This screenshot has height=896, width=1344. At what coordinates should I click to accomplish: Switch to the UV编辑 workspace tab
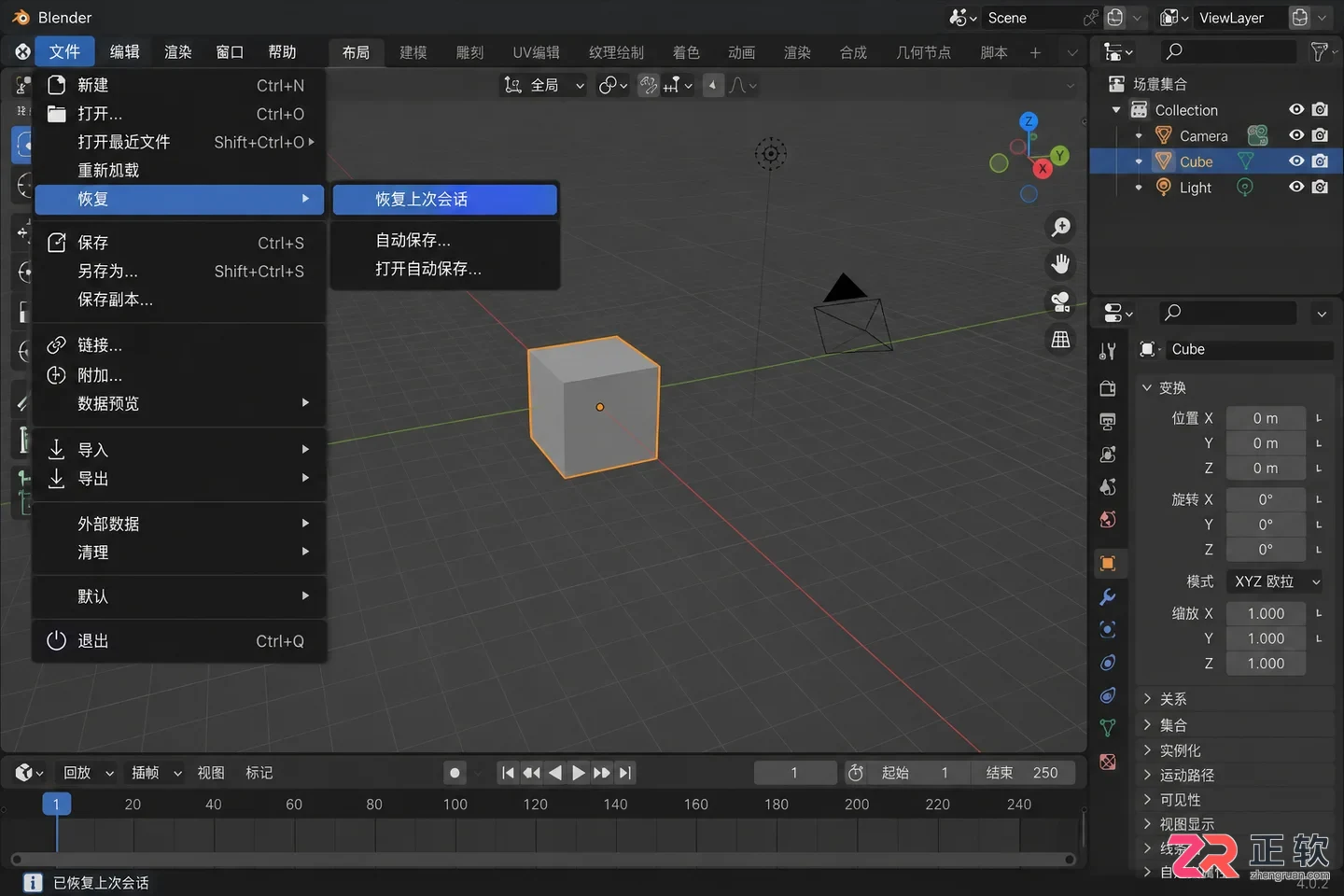point(536,52)
